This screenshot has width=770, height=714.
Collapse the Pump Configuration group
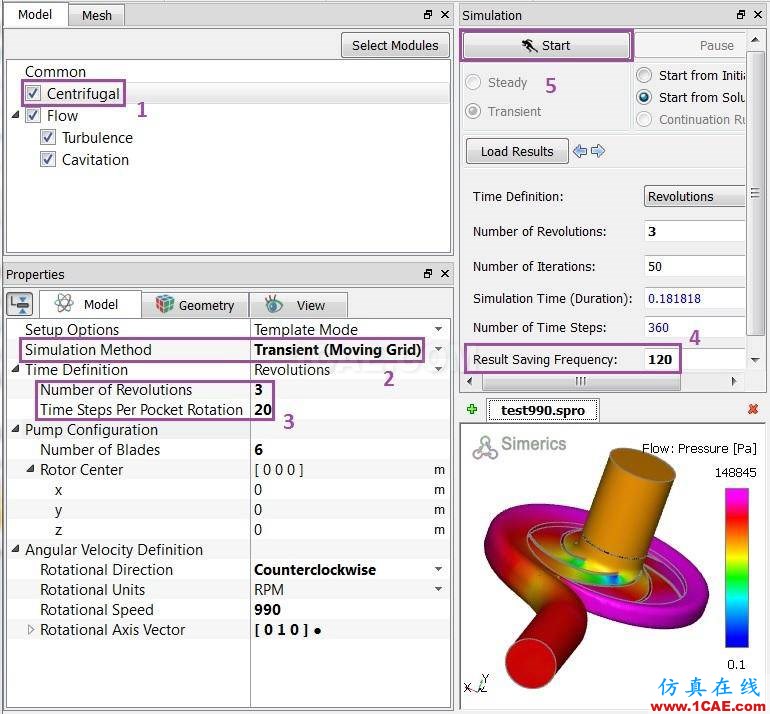[16, 429]
